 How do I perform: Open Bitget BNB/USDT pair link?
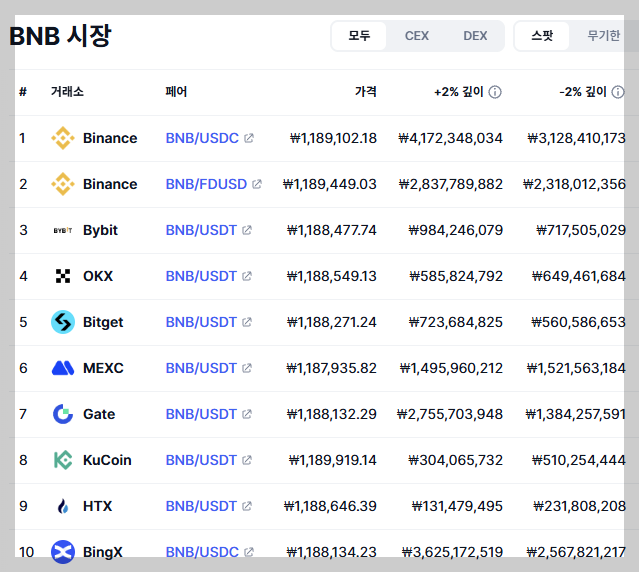pyautogui.click(x=201, y=322)
